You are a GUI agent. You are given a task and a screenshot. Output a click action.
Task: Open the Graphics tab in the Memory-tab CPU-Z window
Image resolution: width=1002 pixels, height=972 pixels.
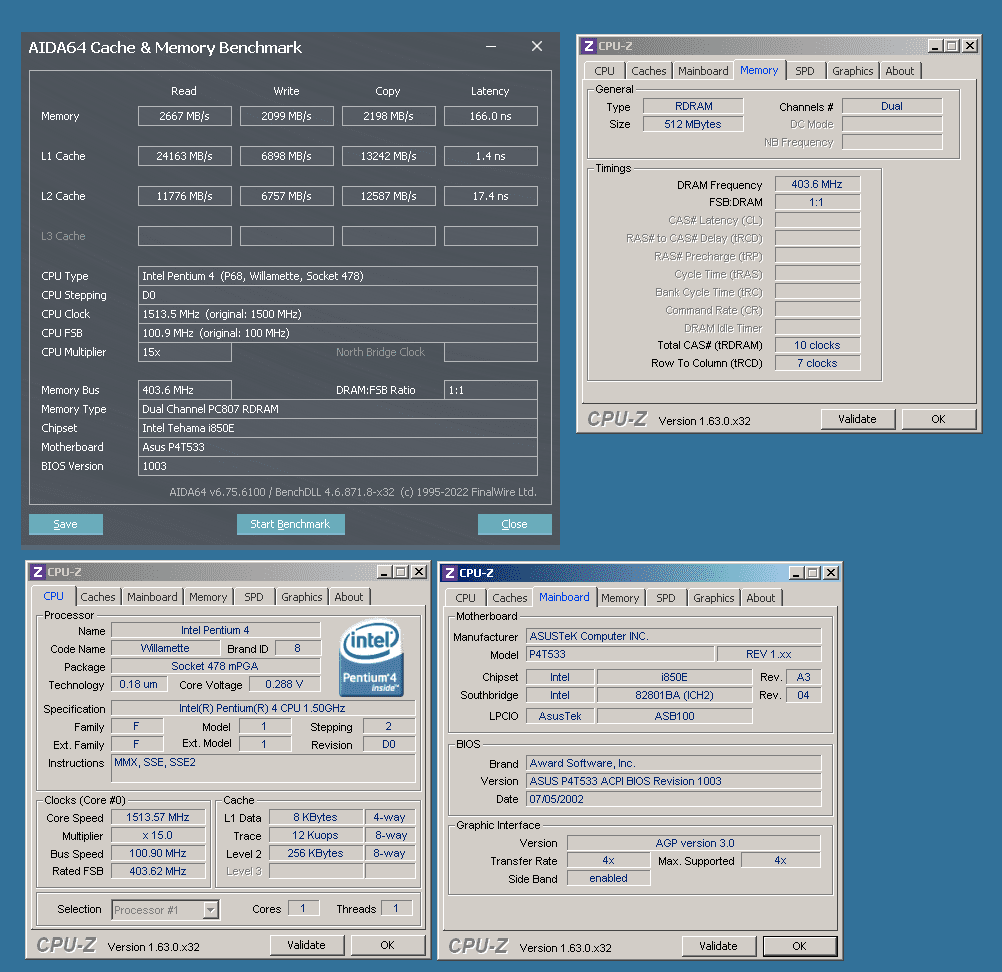tap(852, 71)
